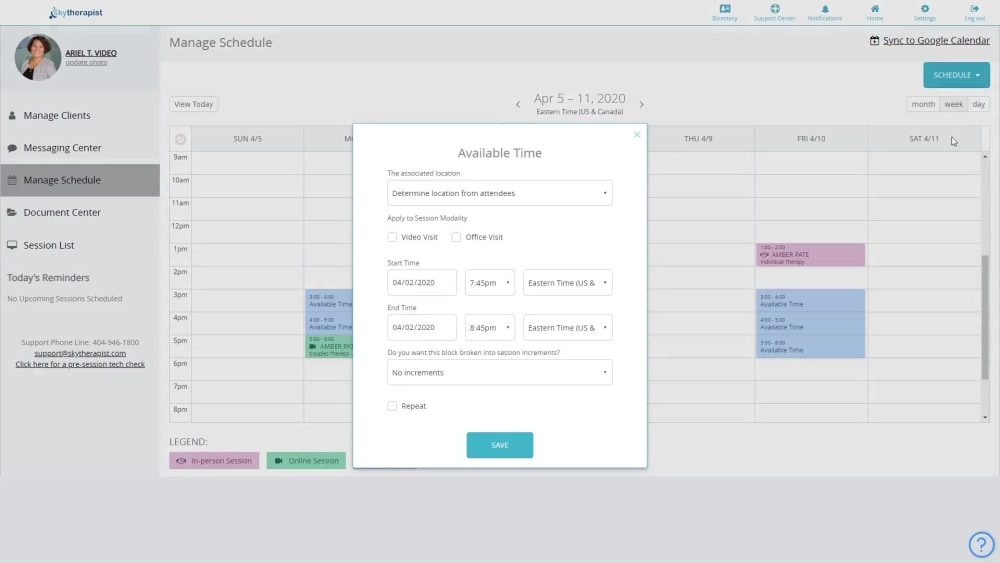The image size is (1000, 563).
Task: Click the pre-session tech check link
Action: (x=80, y=364)
